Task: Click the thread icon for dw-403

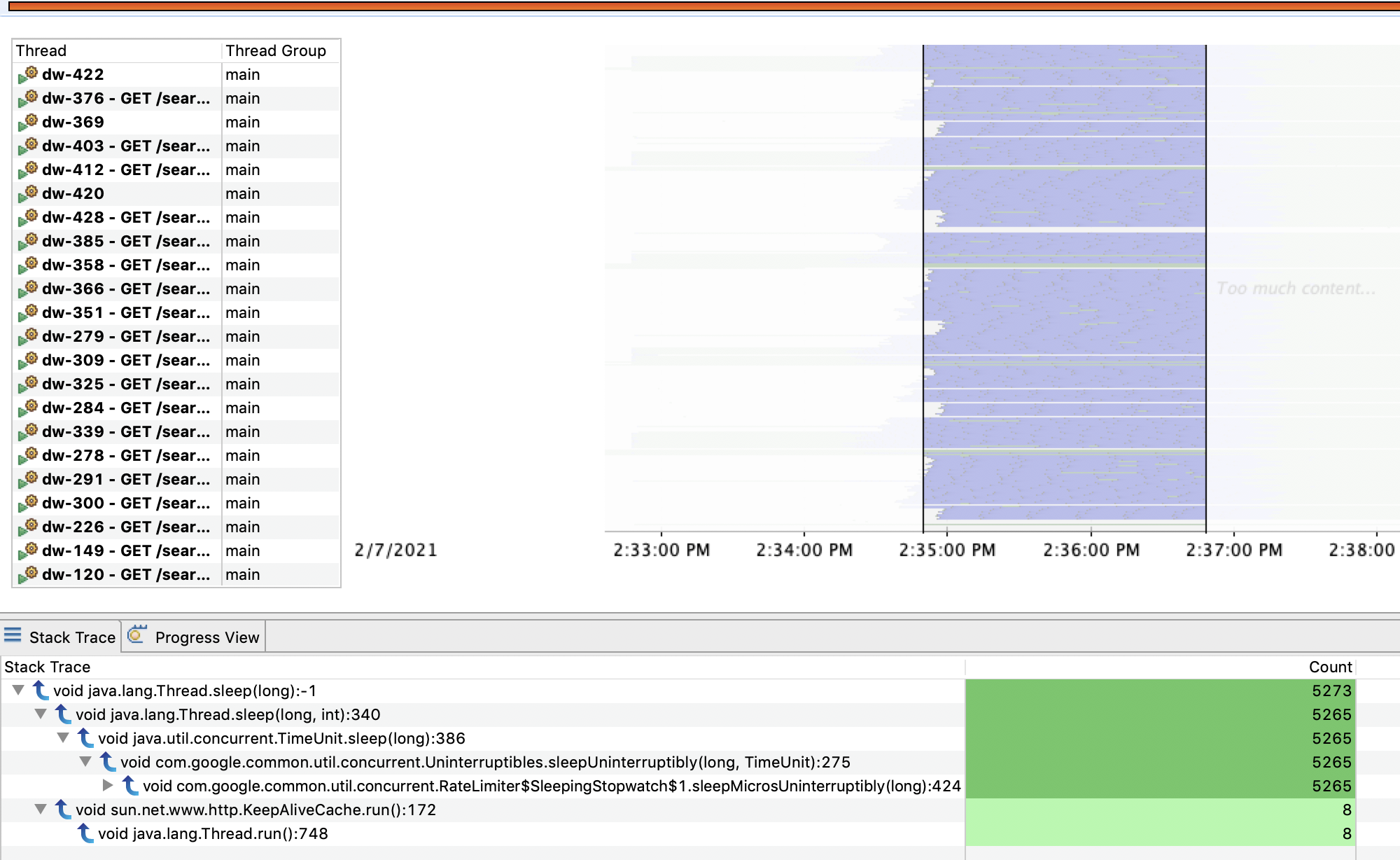Action: (x=28, y=146)
